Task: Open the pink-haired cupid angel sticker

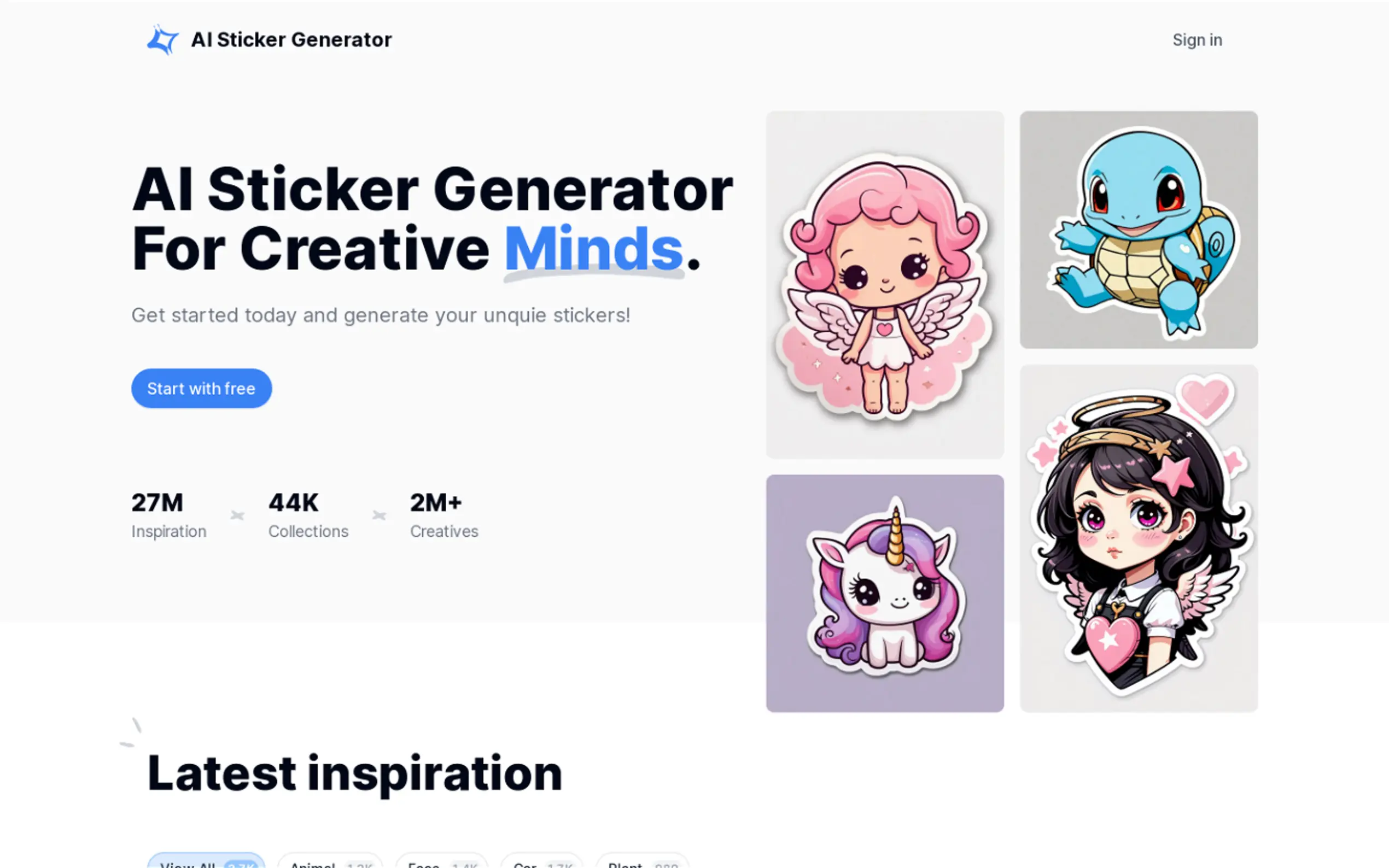Action: [885, 285]
